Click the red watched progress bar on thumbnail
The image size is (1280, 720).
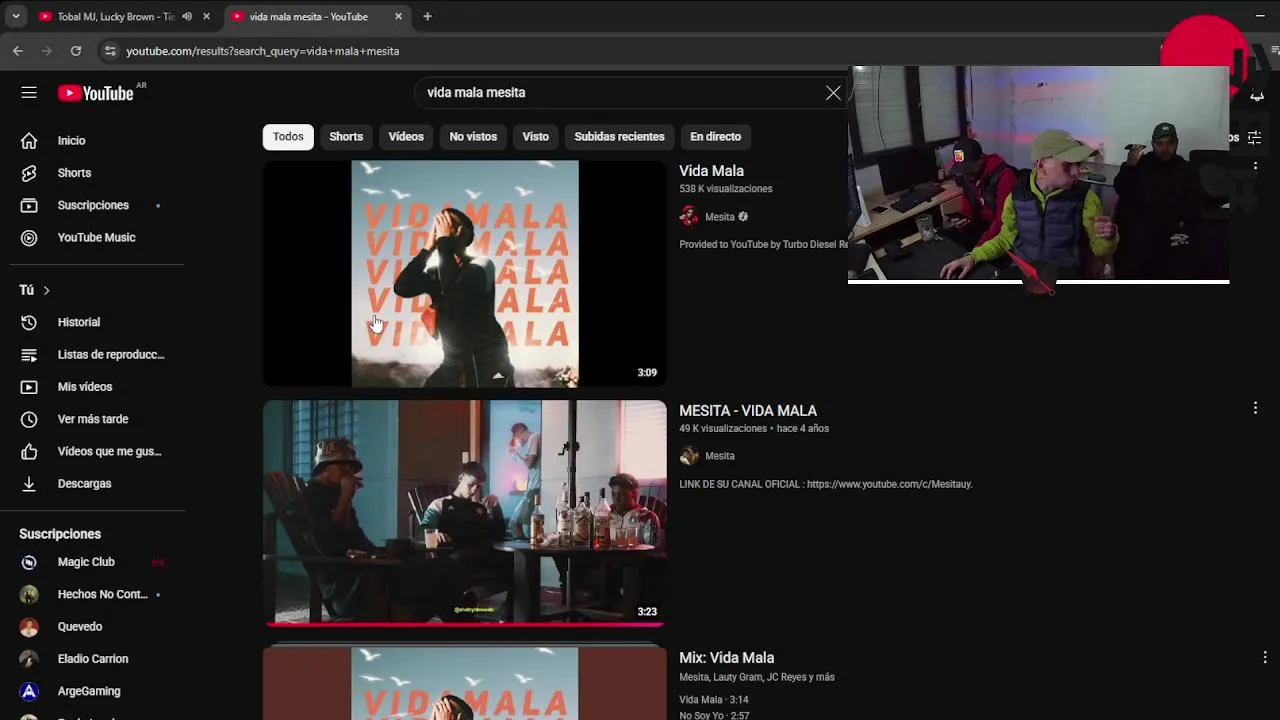464,624
